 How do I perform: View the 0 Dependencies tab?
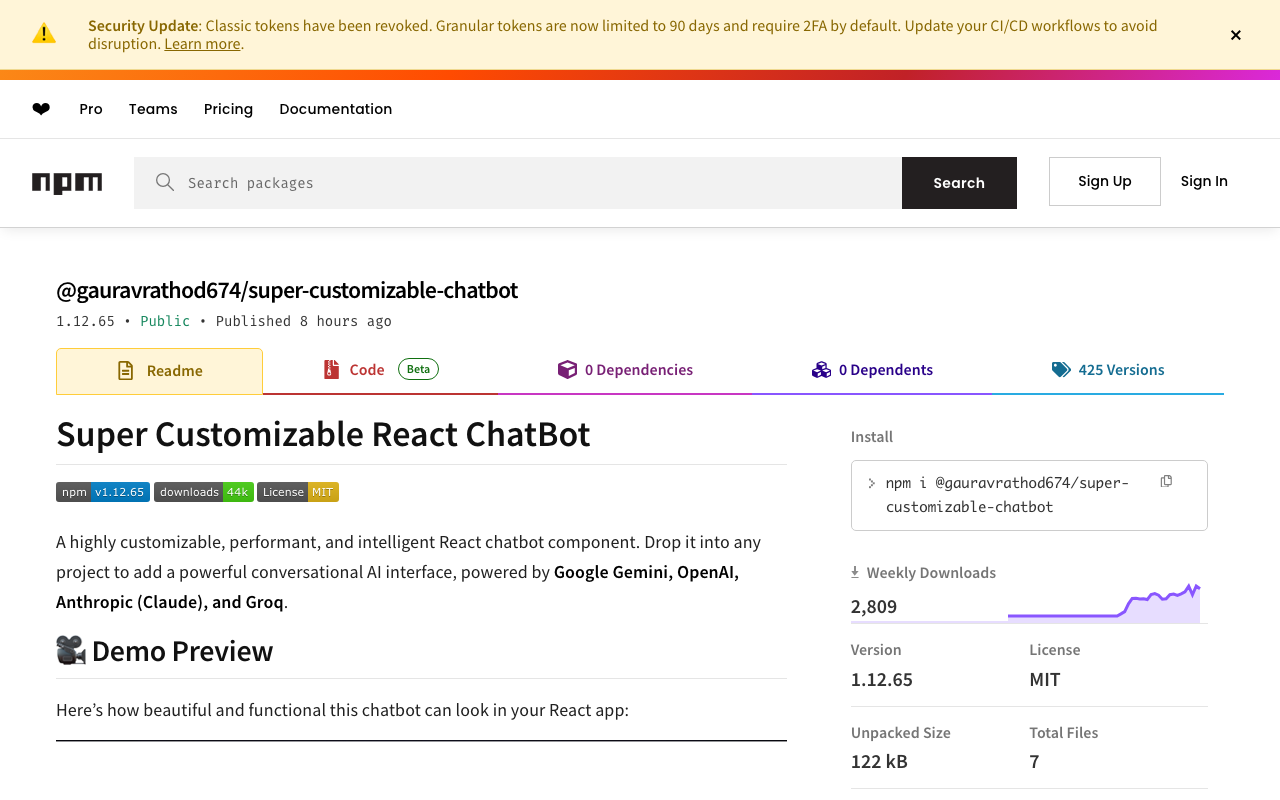pyautogui.click(x=625, y=370)
